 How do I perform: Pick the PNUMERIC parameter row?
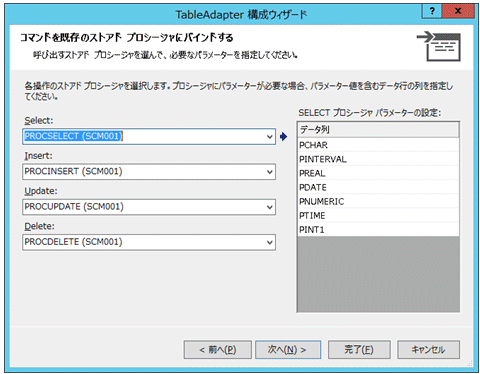tap(378, 201)
